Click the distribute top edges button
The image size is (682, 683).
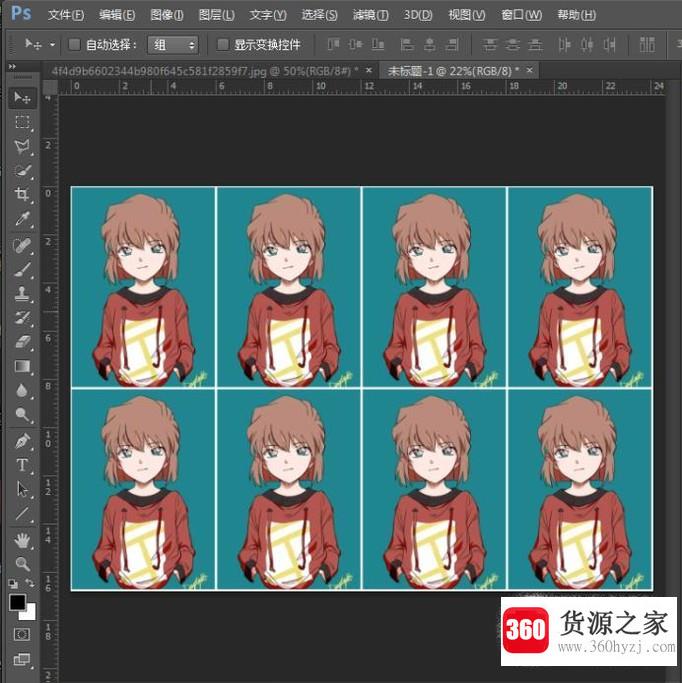490,44
